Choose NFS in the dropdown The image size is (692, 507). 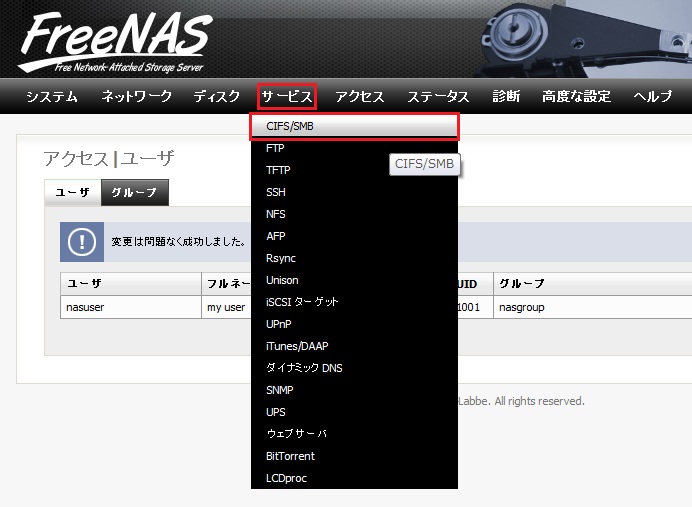pyautogui.click(x=354, y=214)
